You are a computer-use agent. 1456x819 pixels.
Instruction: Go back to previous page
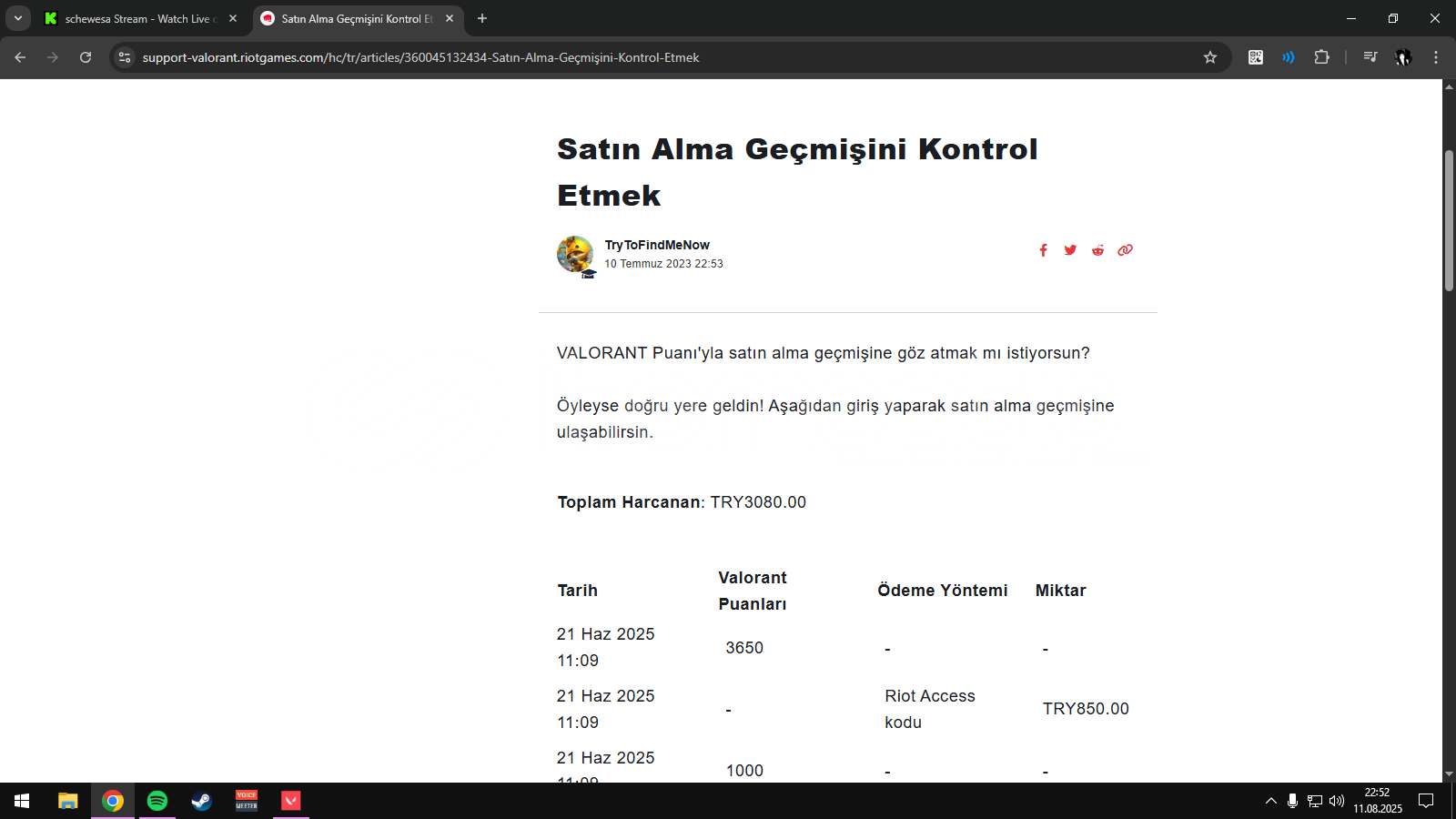[x=20, y=57]
